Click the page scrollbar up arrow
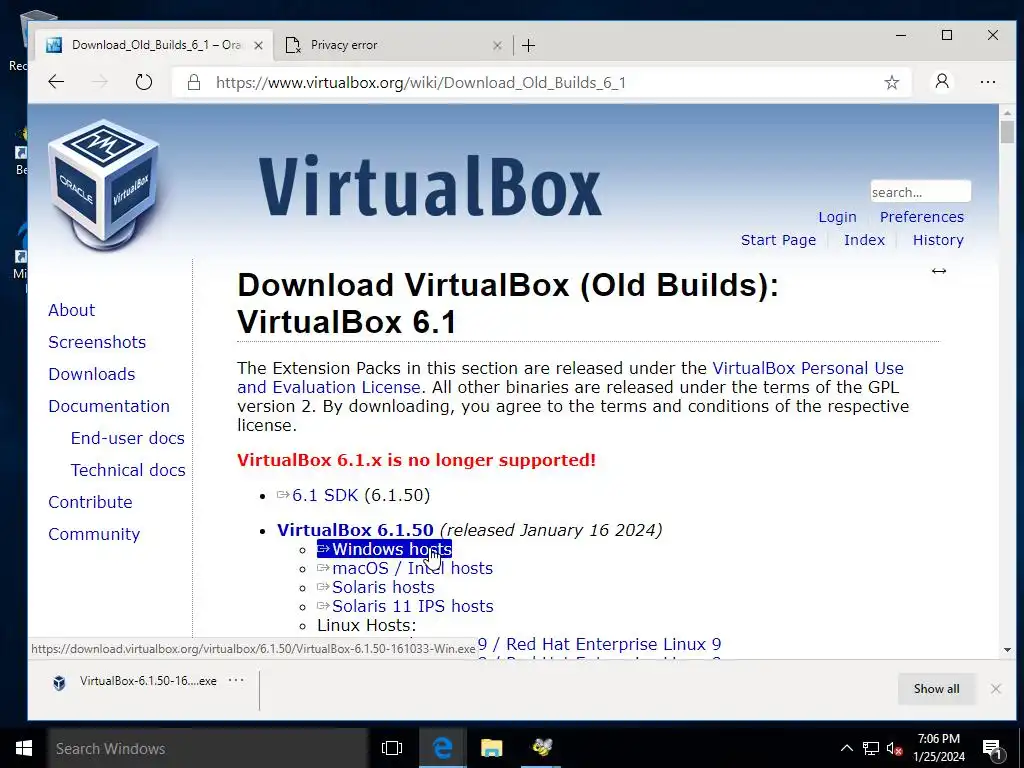Screen dimensions: 1024x768 pyautogui.click(x=1007, y=111)
